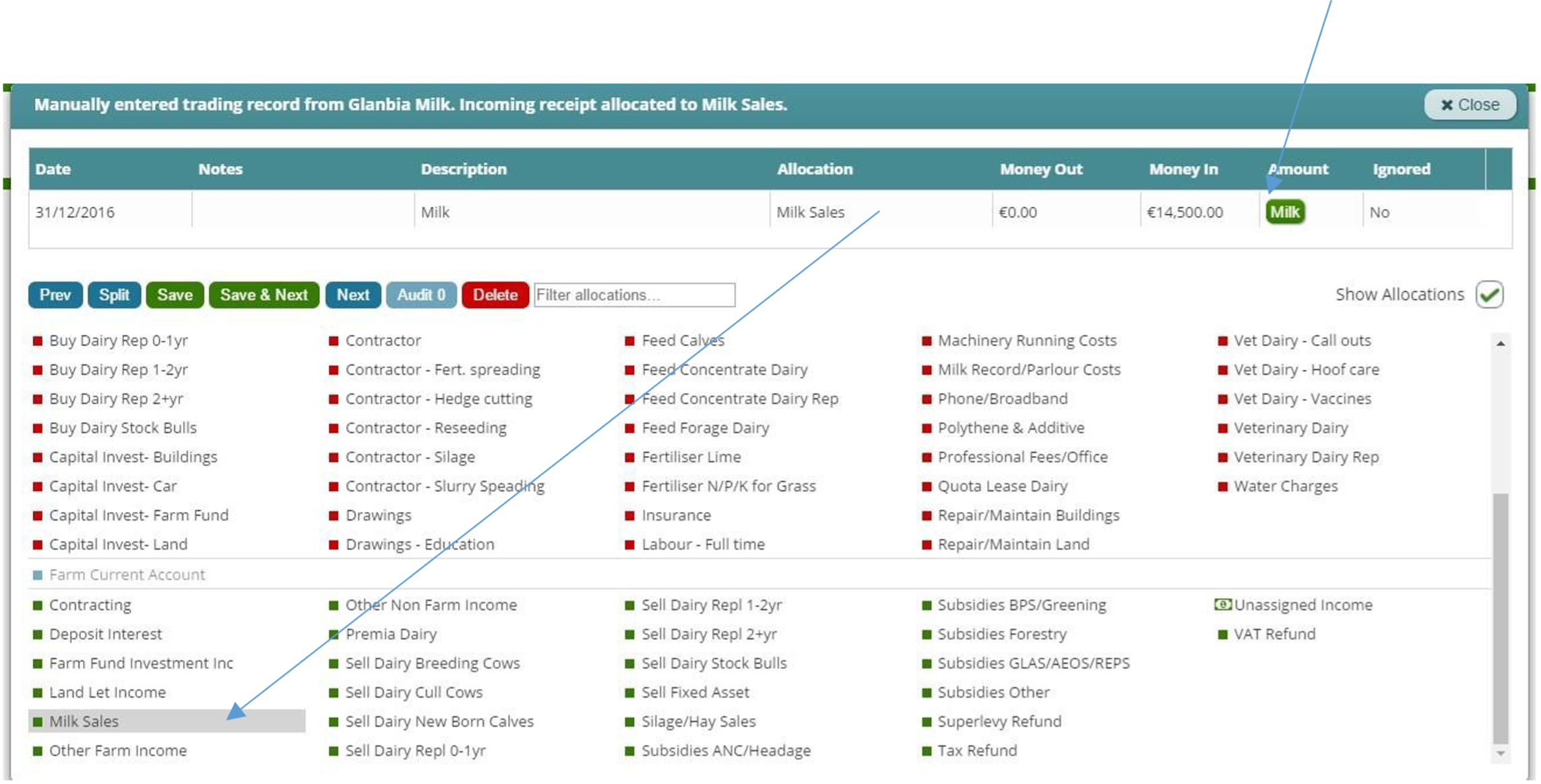This screenshot has width=1541, height=784.
Task: Click red square icon beside Contractor
Action: [x=334, y=341]
